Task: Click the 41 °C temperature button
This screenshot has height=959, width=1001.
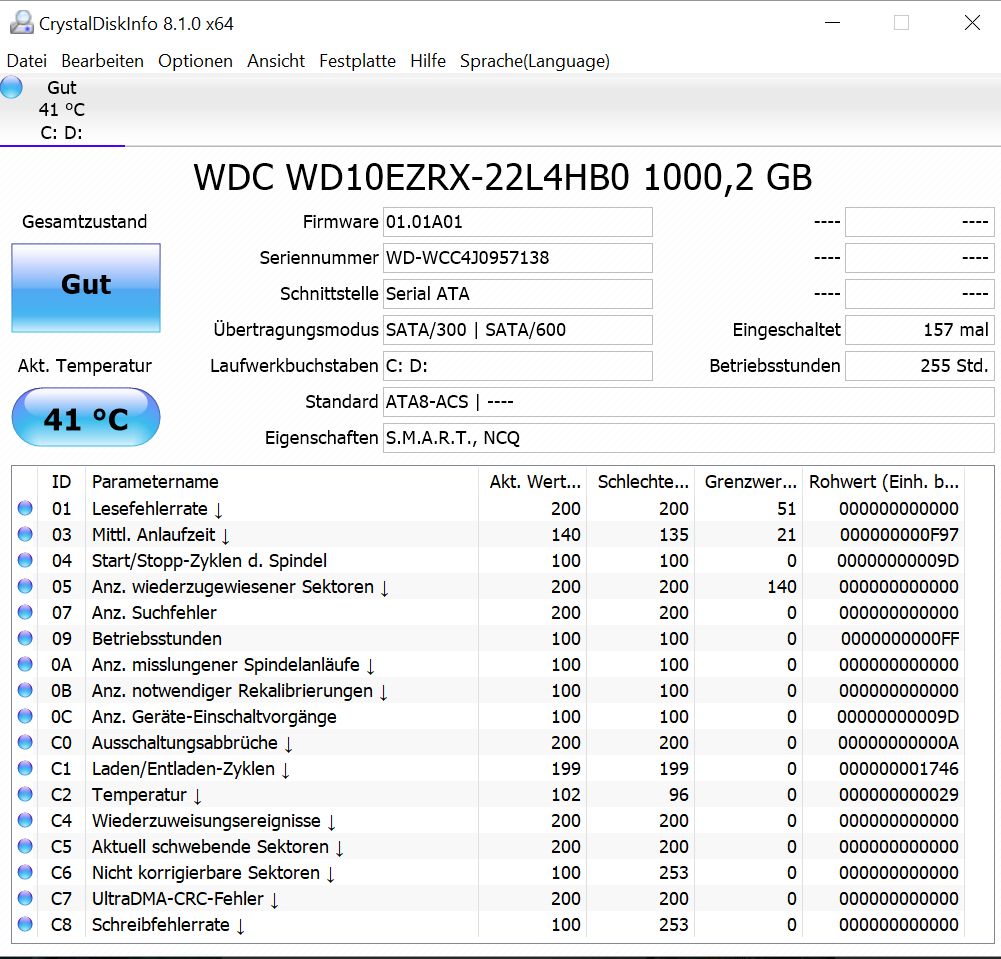Action: [86, 417]
